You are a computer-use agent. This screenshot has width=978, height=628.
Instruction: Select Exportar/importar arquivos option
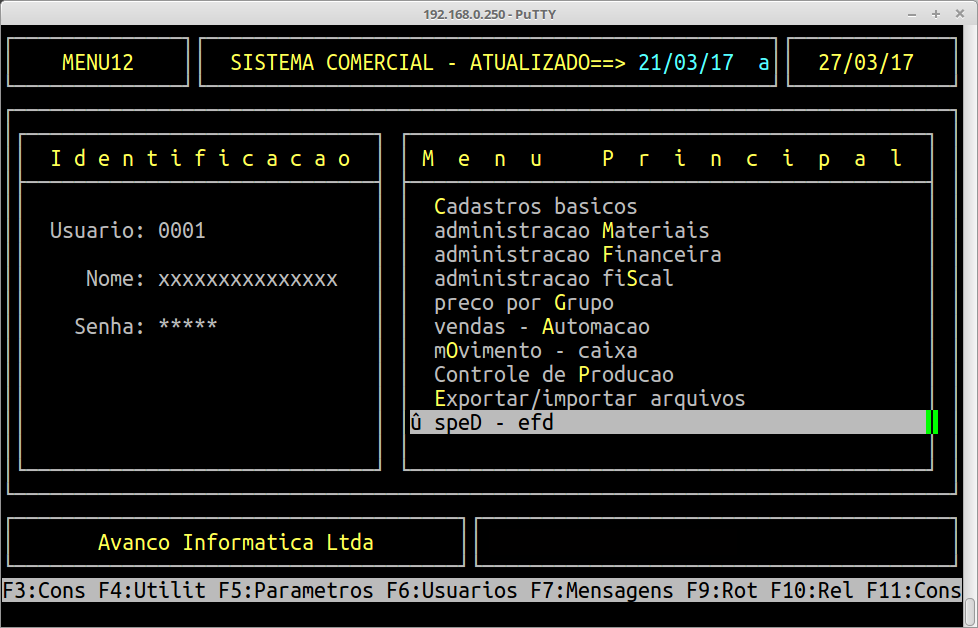pos(589,399)
